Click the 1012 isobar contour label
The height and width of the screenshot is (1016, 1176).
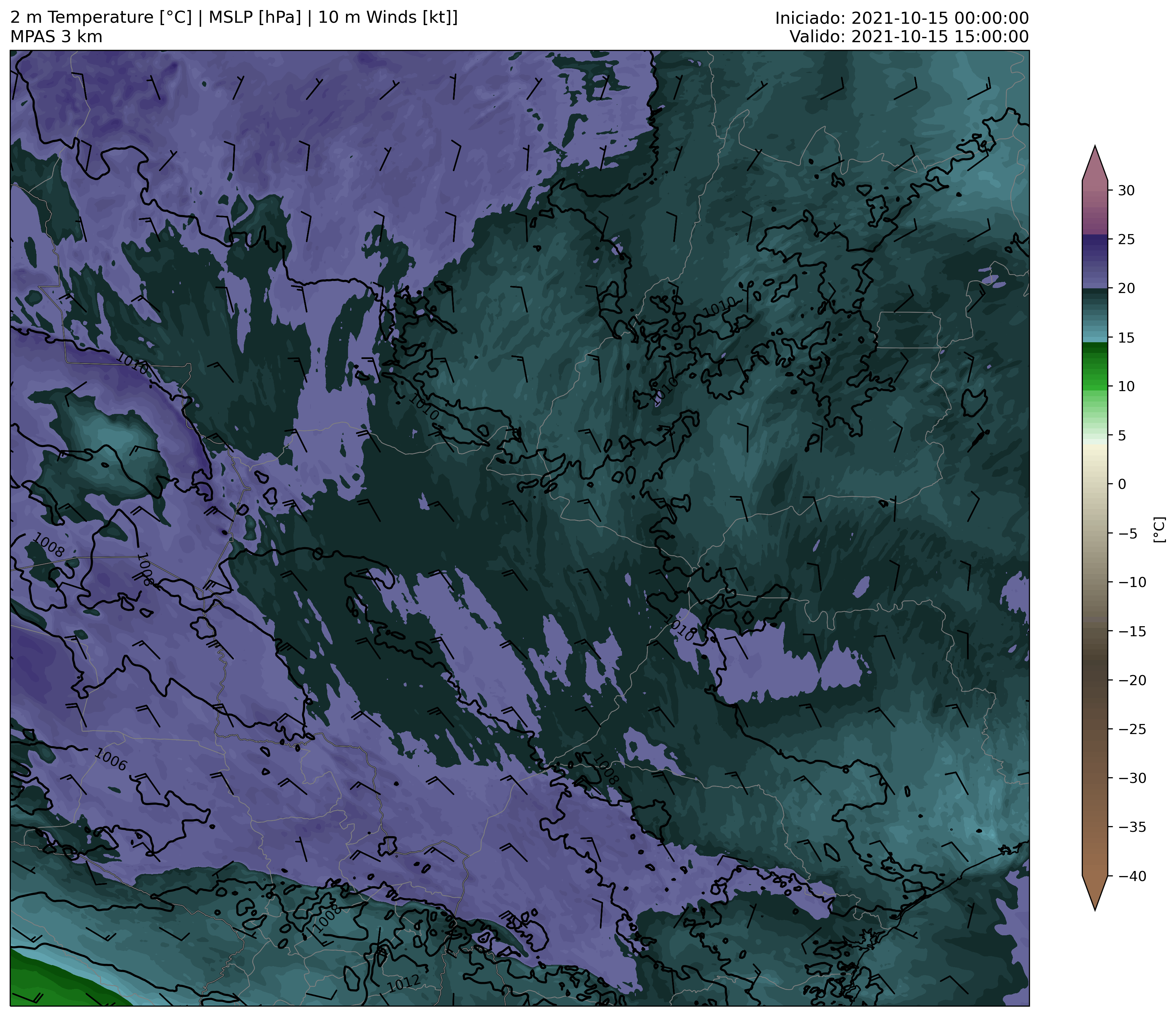tap(404, 983)
